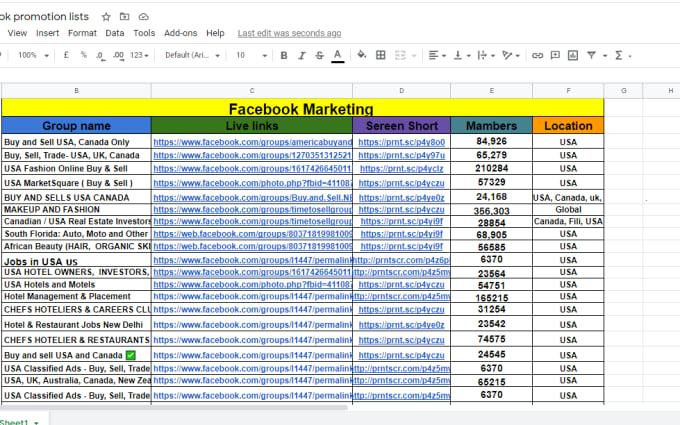
Task: Select column B header
Action: coord(76,91)
